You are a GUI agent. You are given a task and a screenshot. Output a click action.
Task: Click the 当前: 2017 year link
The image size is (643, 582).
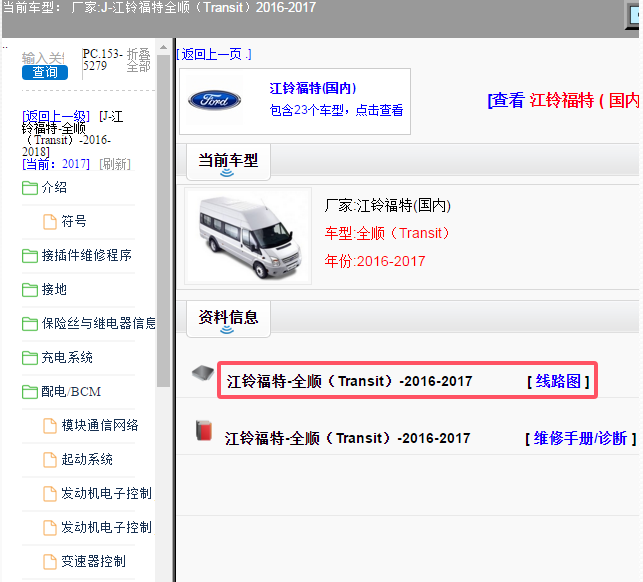(x=56, y=164)
